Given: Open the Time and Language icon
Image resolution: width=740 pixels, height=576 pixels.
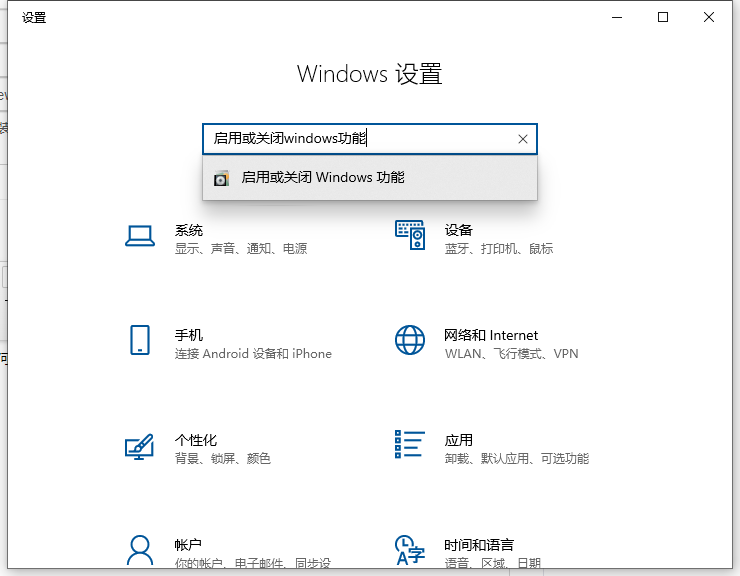Looking at the screenshot, I should [410, 549].
